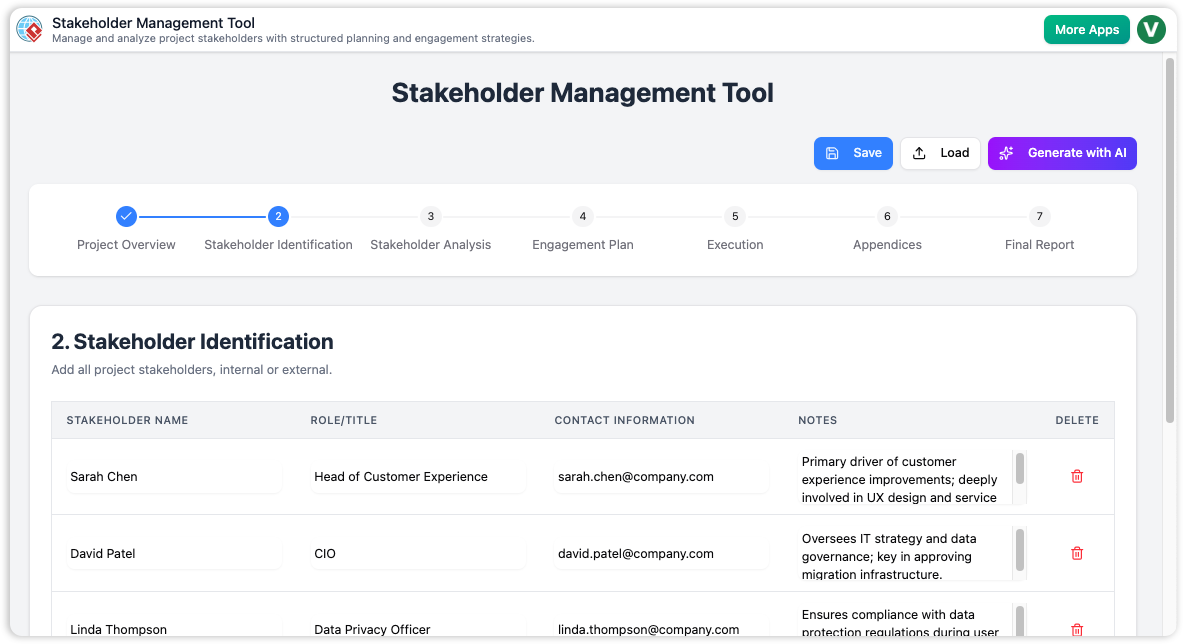Click the Load upload icon
Screen dimensions: 1183x644
(x=921, y=153)
